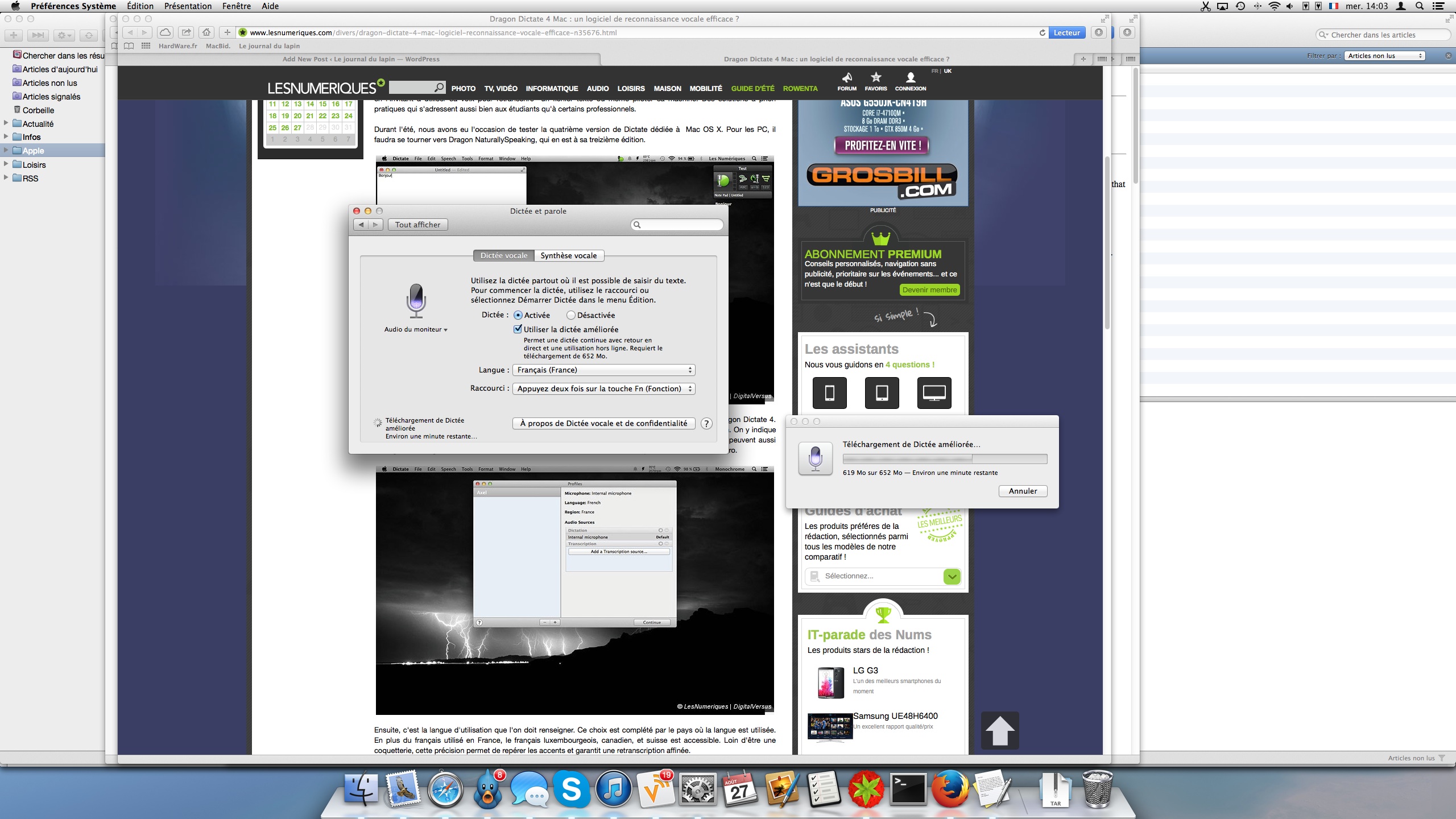Launch Firefox from the Dock

pos(950,789)
